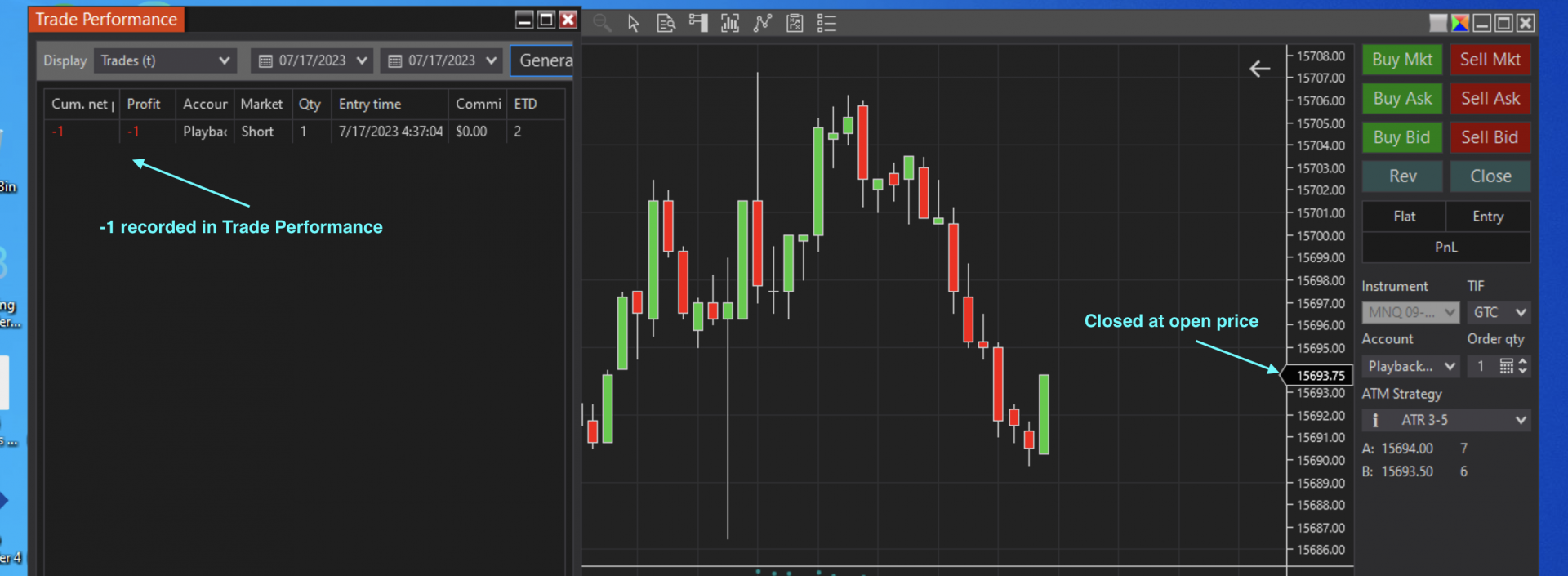Click the Buy Mkt button

[x=1402, y=60]
